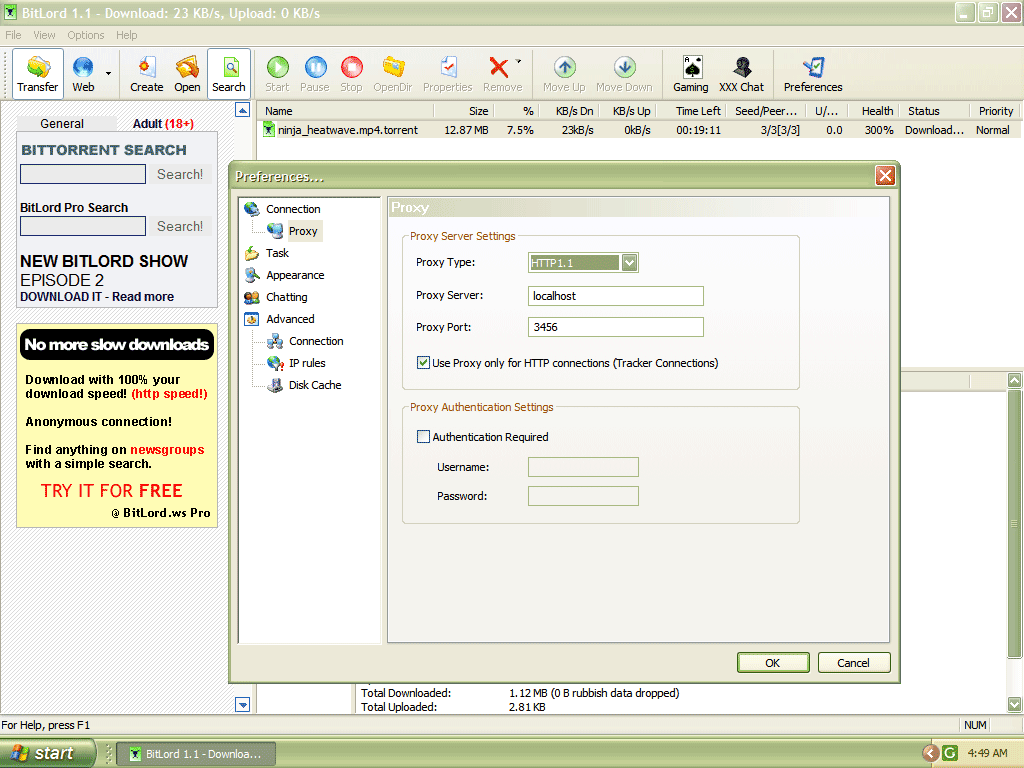Click the red Stop icon
Viewport: 1024px width, 768px height.
[351, 74]
